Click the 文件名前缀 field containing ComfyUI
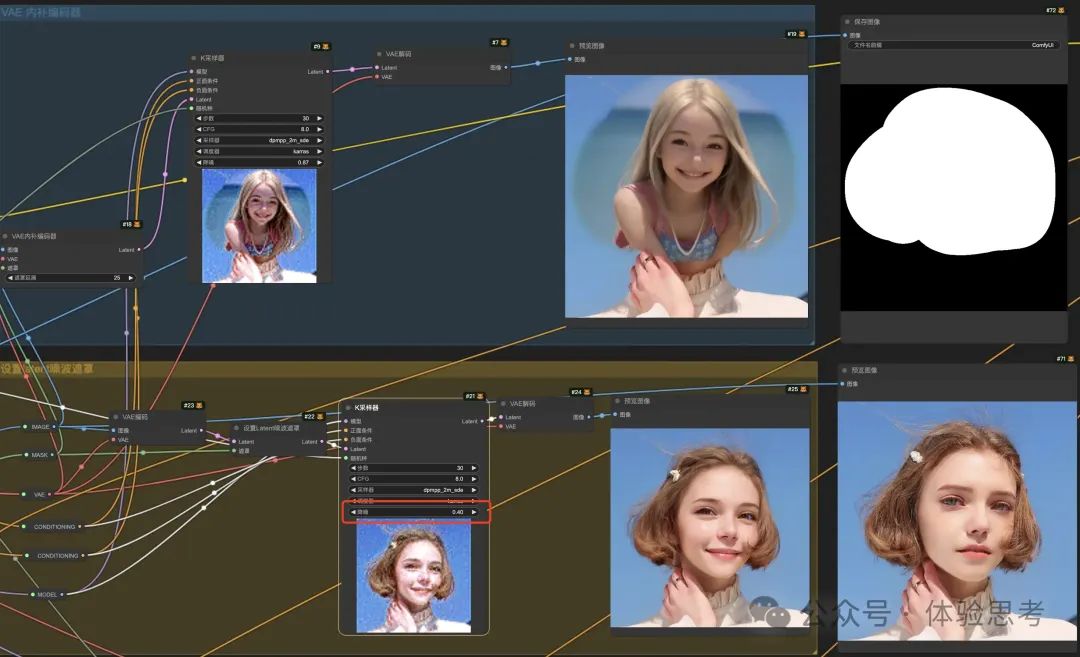 [x=953, y=45]
